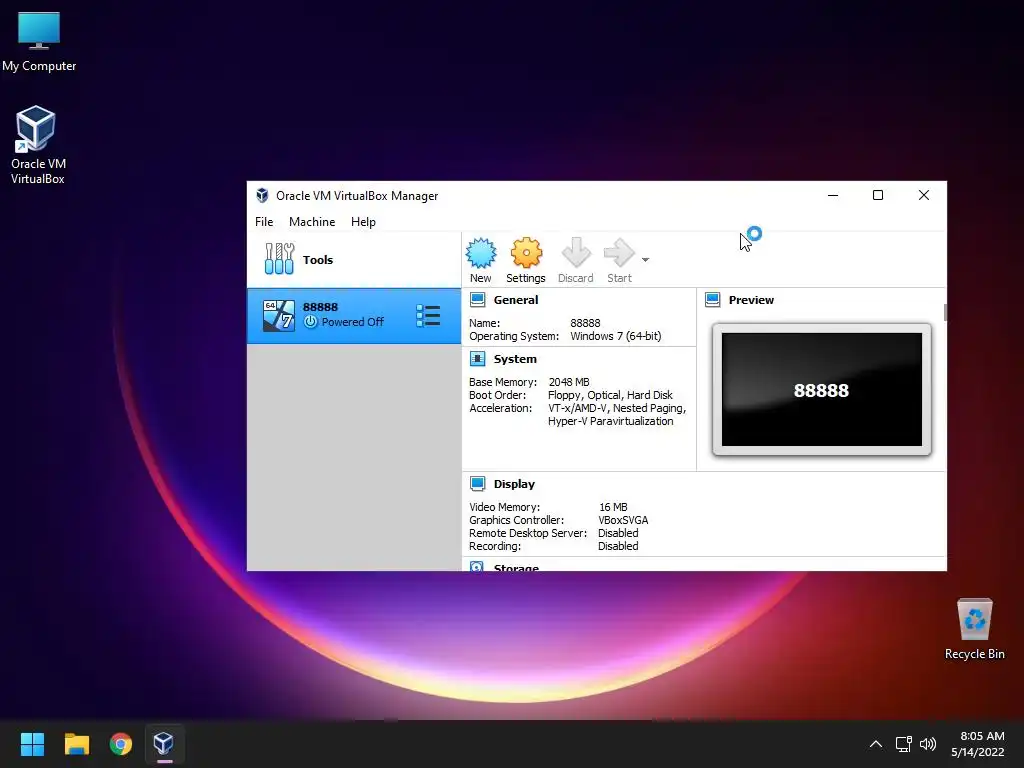1024x768 pixels.
Task: Click the 'VBoxSVGA' graphics controller value
Action: pyautogui.click(x=623, y=520)
